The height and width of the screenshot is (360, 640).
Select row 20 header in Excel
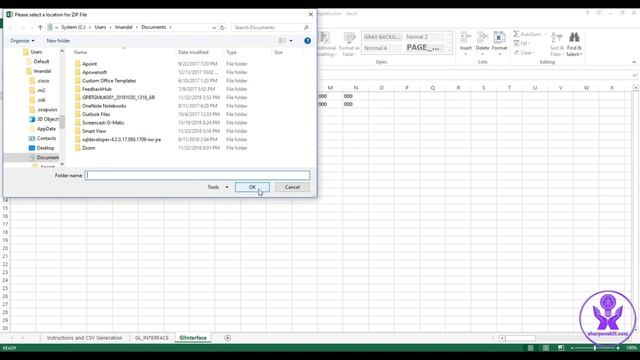(x=5, y=248)
